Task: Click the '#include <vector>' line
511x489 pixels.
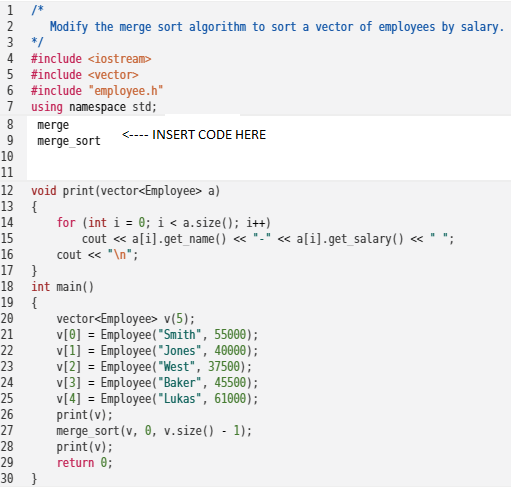Action: point(85,75)
